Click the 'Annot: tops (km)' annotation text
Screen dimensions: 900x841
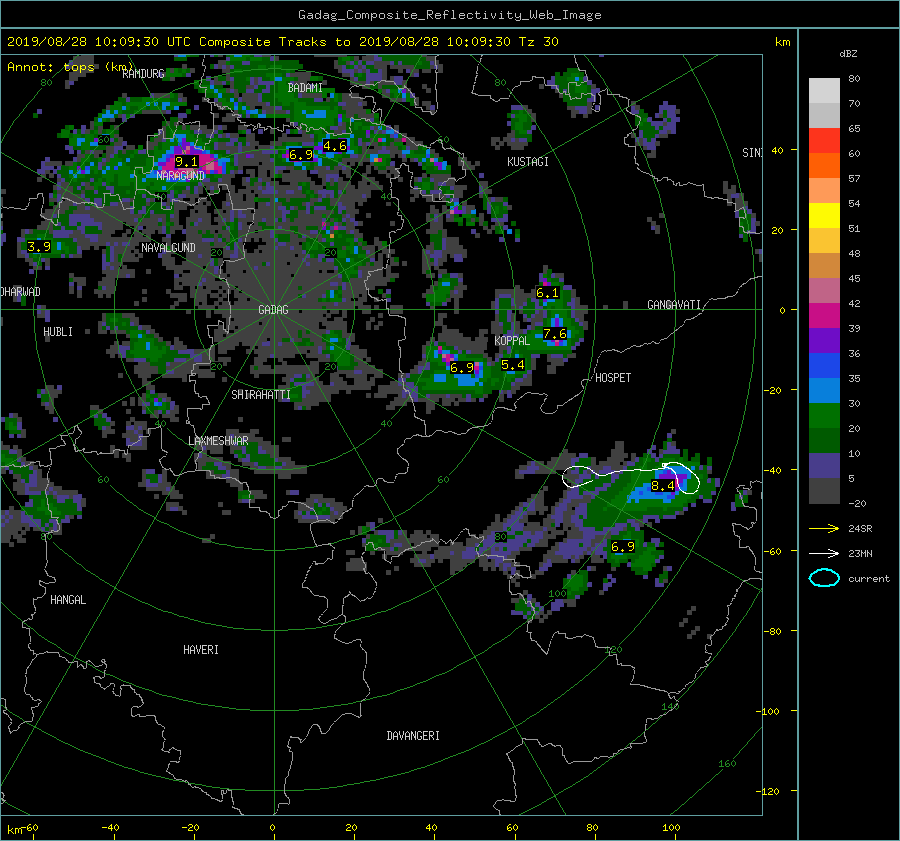pyautogui.click(x=70, y=67)
